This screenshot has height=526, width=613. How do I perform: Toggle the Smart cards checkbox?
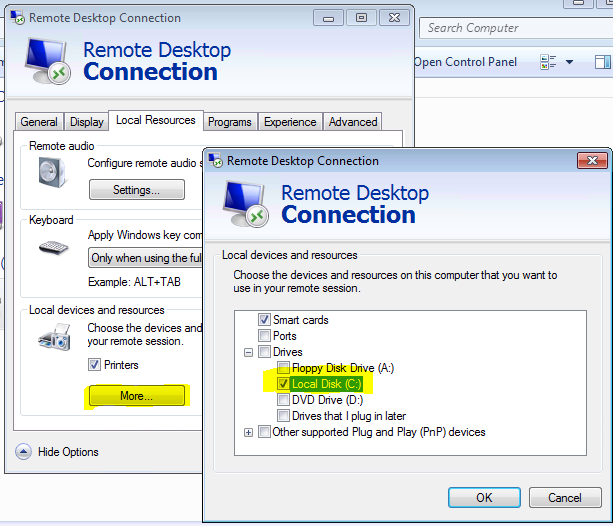pyautogui.click(x=264, y=320)
